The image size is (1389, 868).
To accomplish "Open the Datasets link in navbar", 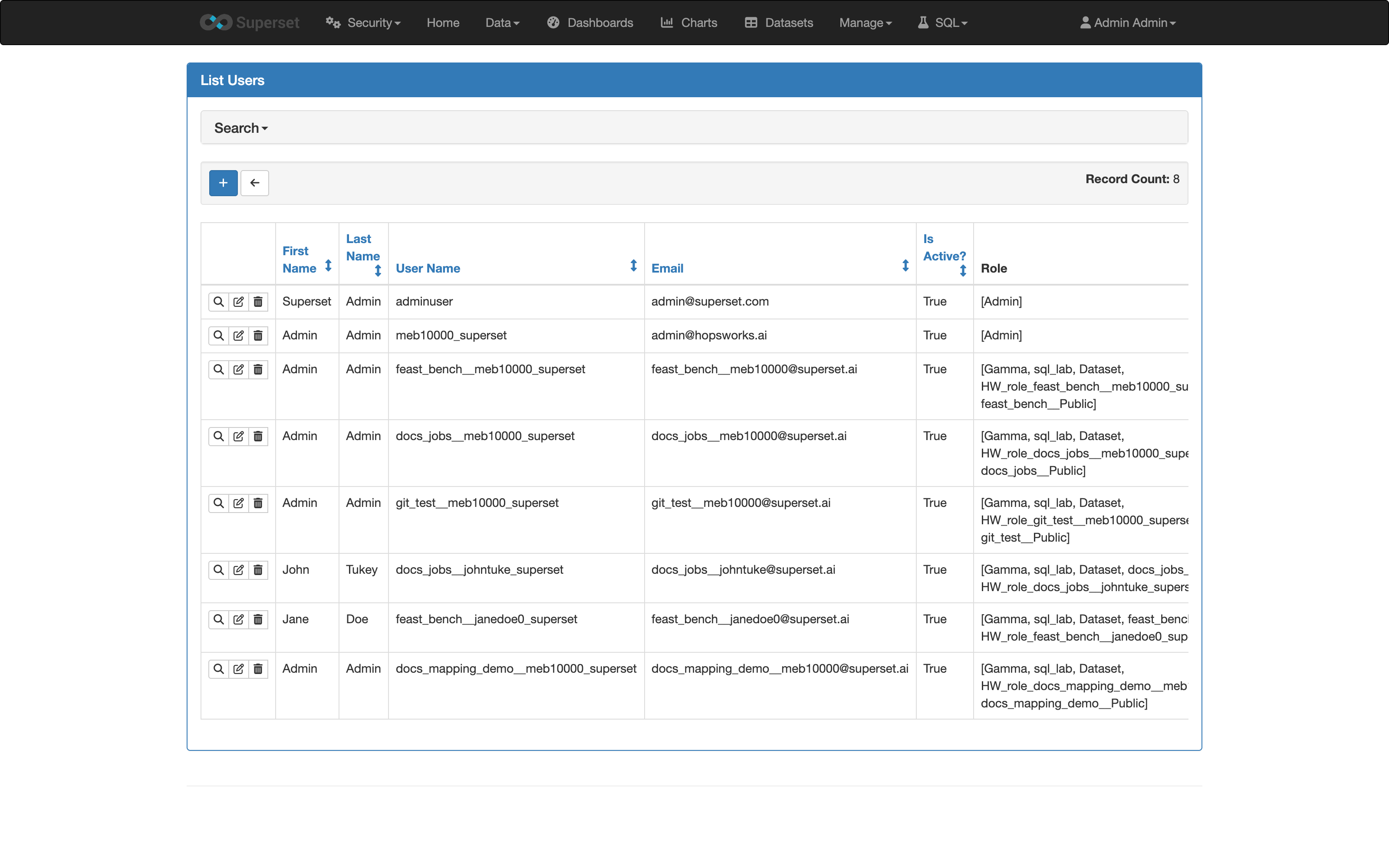I will pos(779,23).
